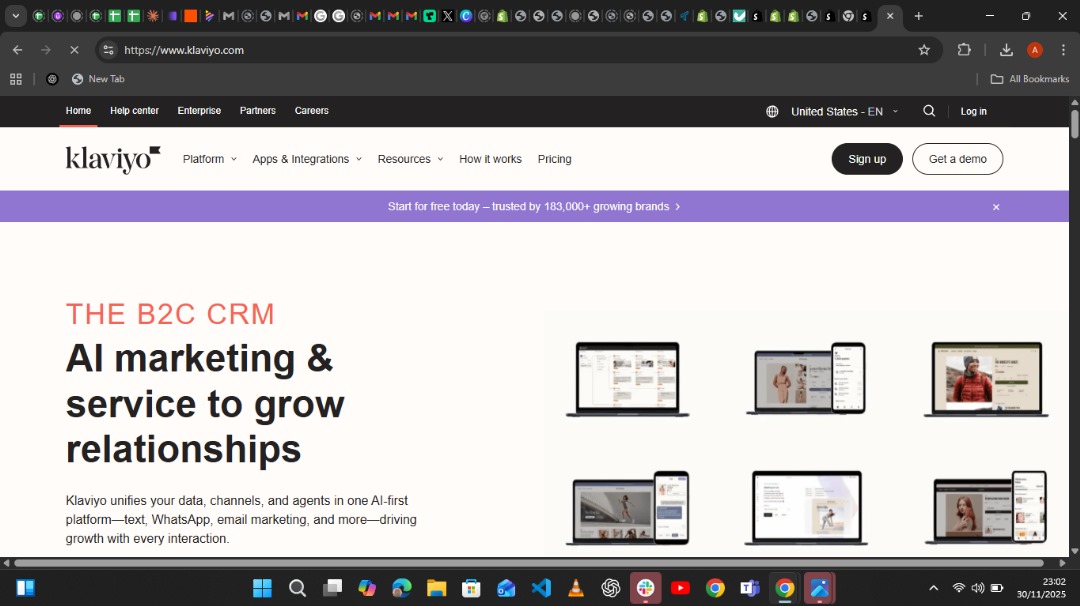Open the volume control in system tray

pos(977,588)
